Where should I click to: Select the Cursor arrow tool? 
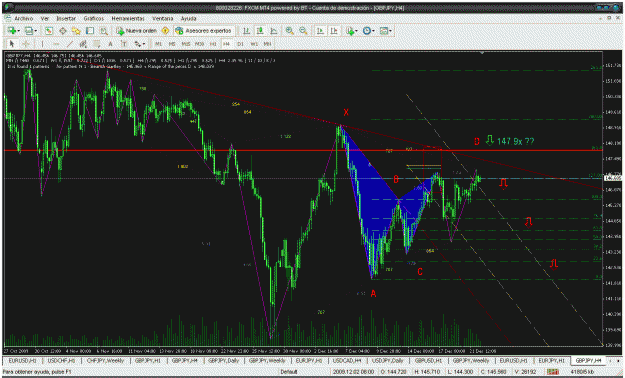12,44
